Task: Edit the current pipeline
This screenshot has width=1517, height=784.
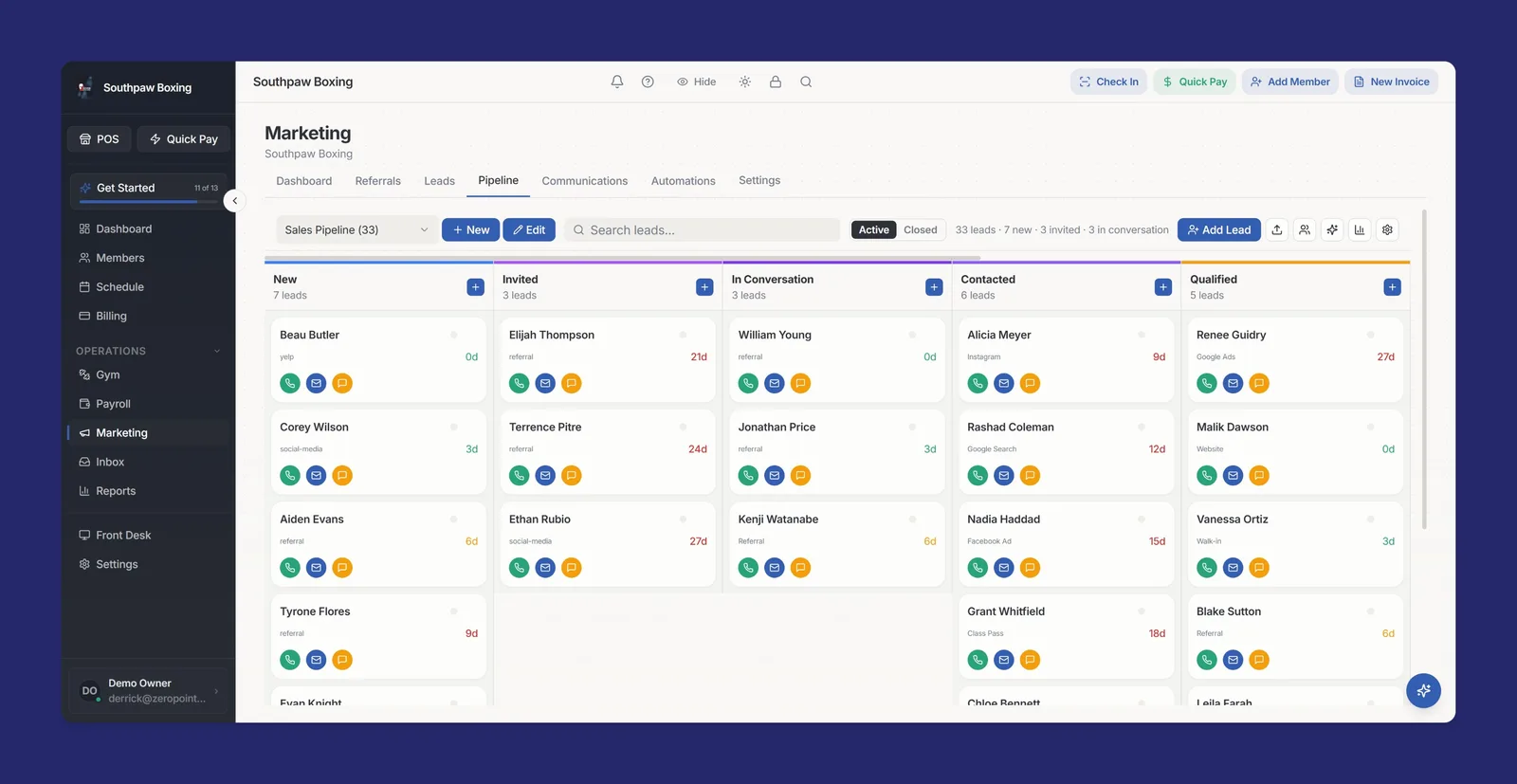Action: [x=529, y=229]
